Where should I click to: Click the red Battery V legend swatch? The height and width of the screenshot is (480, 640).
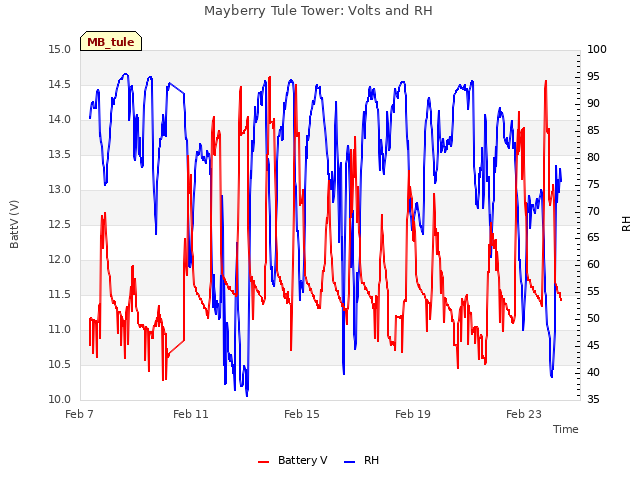pos(264,462)
